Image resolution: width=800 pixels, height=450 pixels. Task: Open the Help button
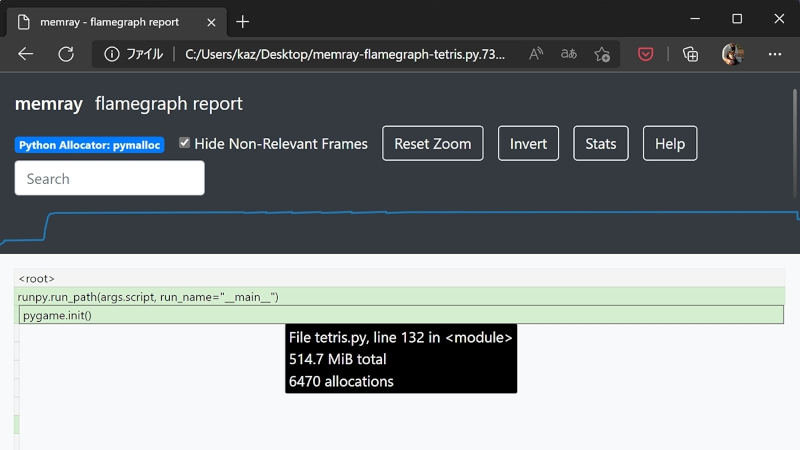coord(669,143)
